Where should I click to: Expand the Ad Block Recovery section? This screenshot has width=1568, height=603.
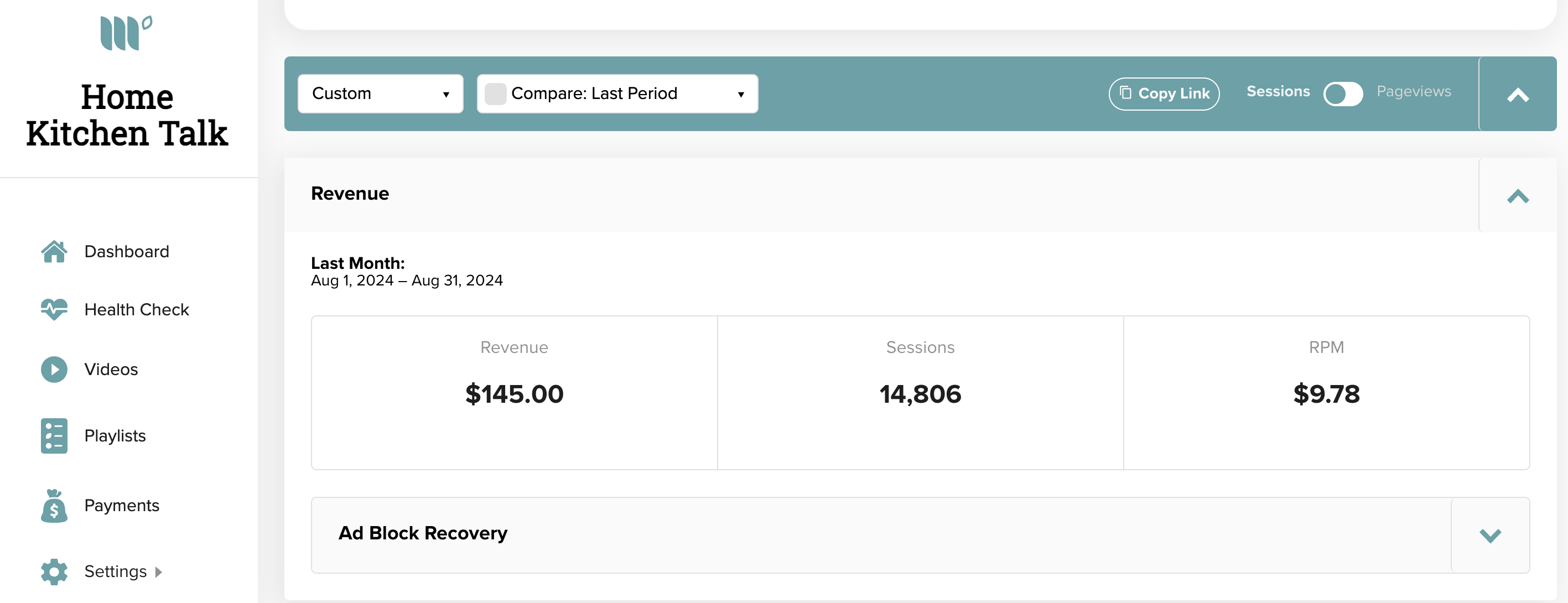pos(1490,536)
